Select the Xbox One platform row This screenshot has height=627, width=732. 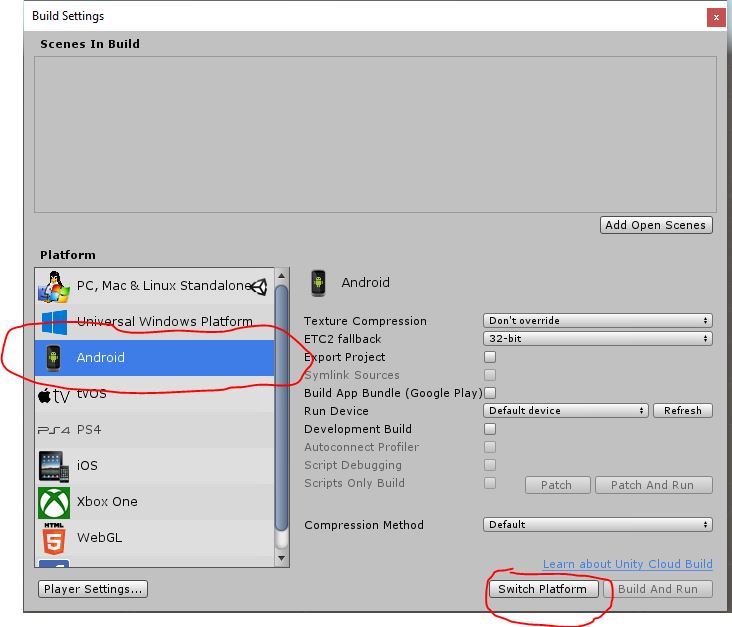click(x=155, y=502)
